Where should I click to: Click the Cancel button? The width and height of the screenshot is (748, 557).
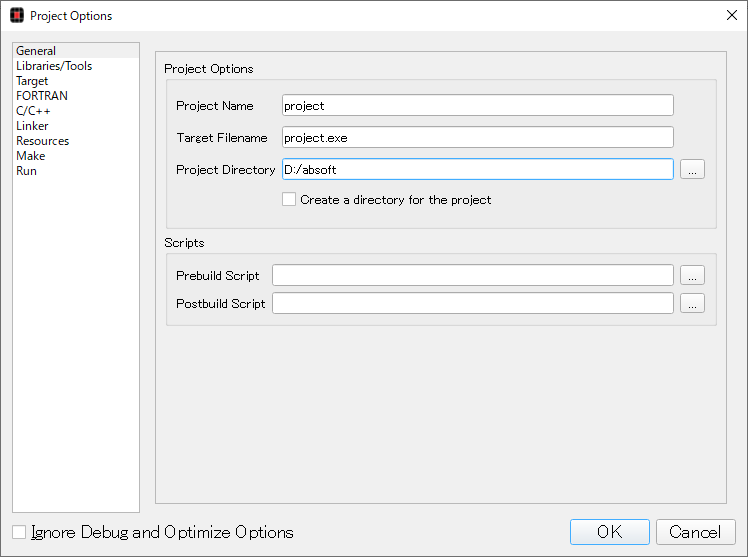(x=696, y=532)
